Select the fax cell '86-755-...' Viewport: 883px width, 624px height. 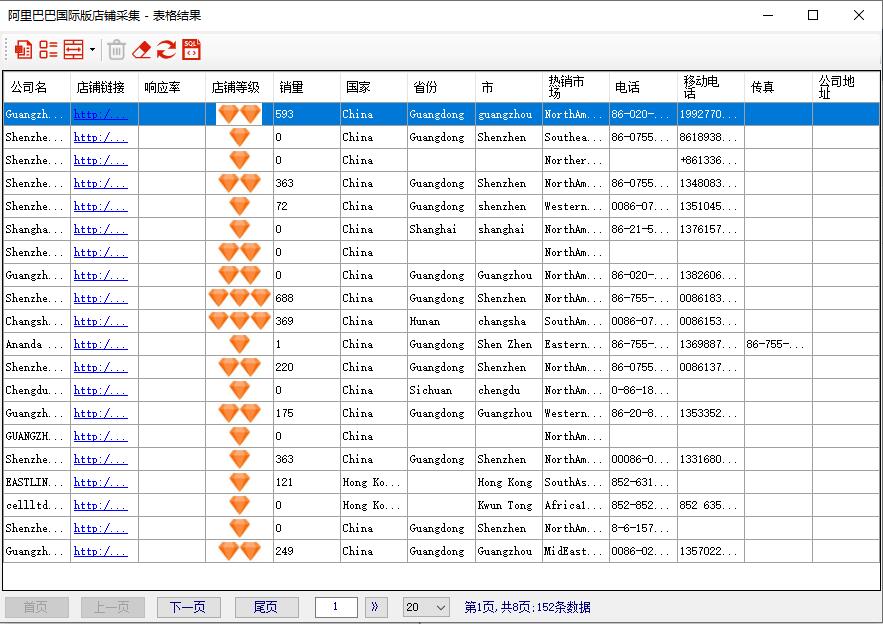[778, 344]
